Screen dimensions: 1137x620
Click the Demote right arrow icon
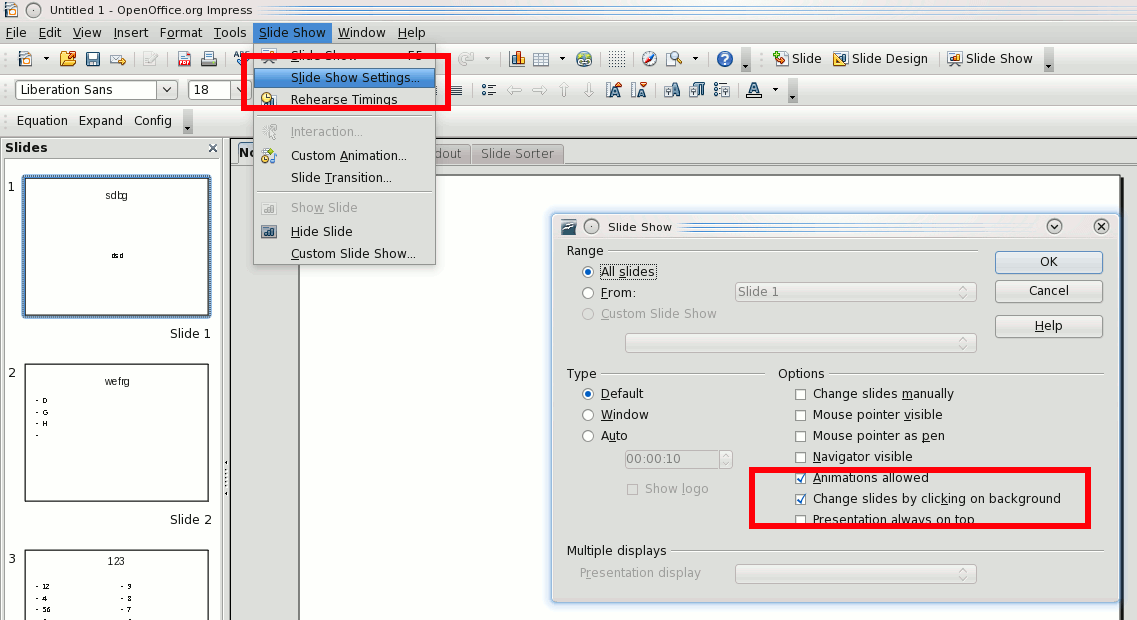[x=539, y=90]
